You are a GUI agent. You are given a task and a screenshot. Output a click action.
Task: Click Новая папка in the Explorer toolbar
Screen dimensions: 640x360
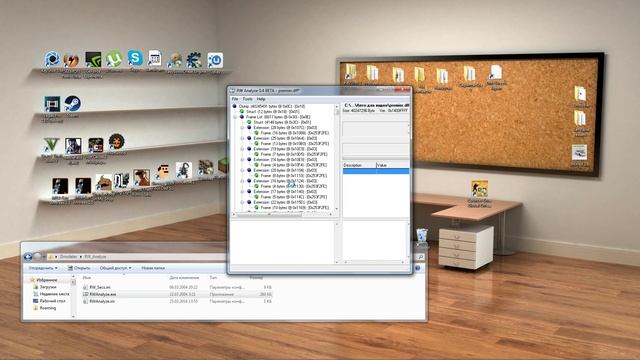pyautogui.click(x=153, y=268)
